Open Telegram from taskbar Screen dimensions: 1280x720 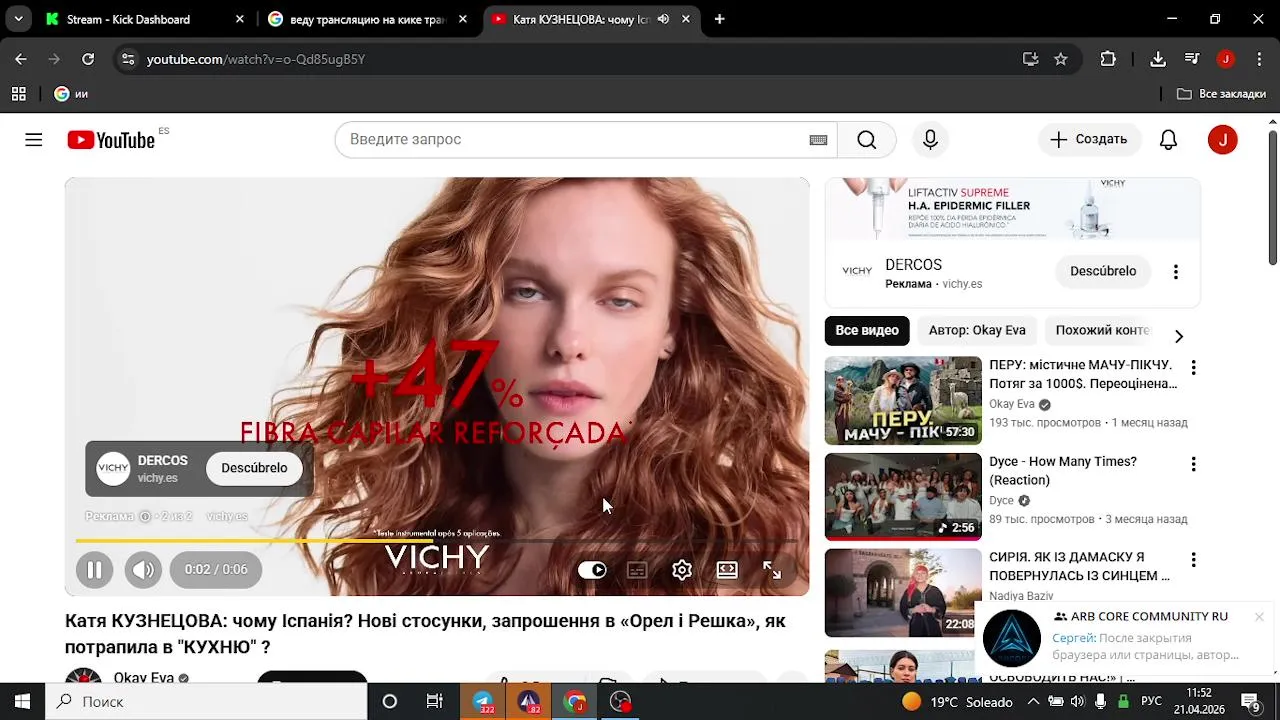pyautogui.click(x=483, y=702)
